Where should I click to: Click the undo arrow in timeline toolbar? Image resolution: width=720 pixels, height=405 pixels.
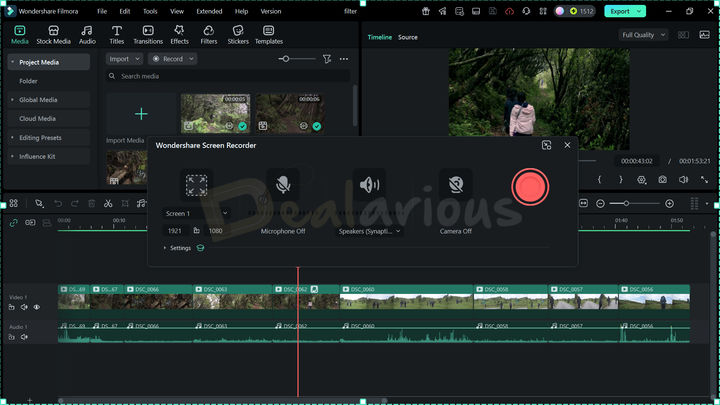click(x=58, y=203)
